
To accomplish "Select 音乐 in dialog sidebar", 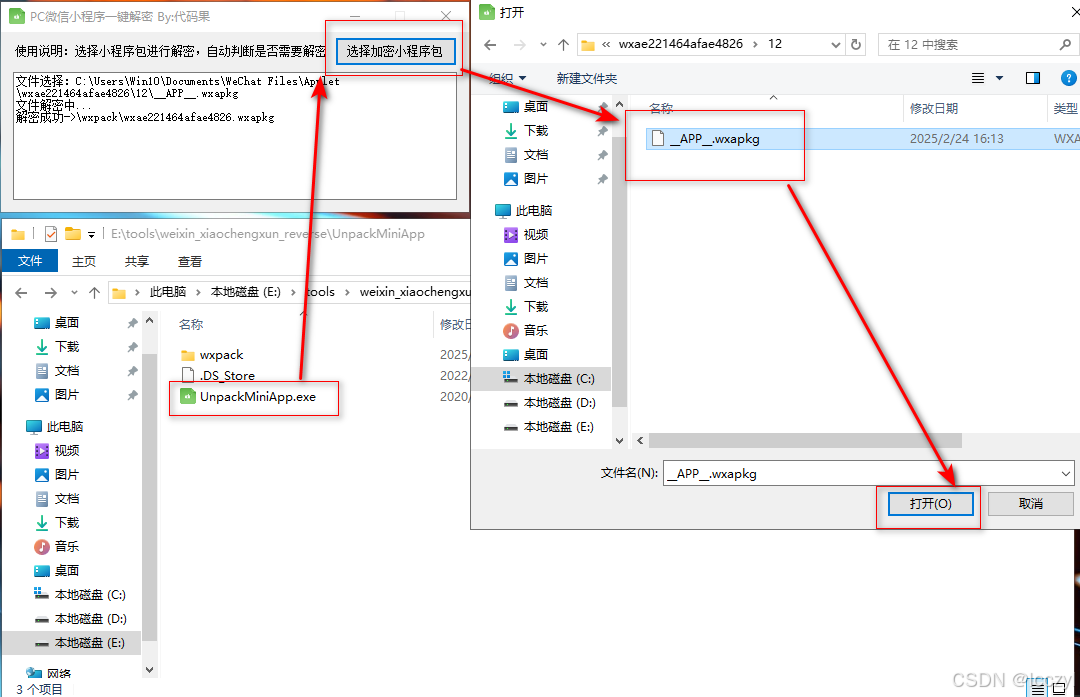I will (535, 331).
